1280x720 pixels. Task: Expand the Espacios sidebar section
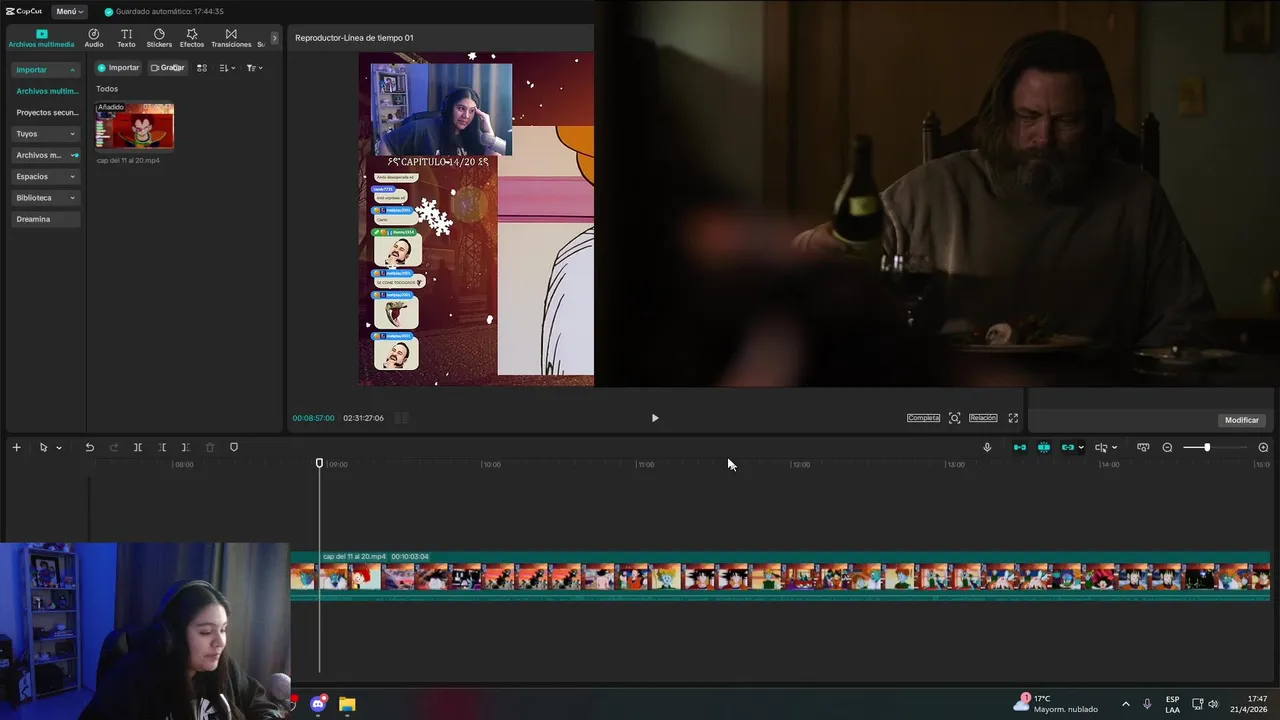(45, 176)
